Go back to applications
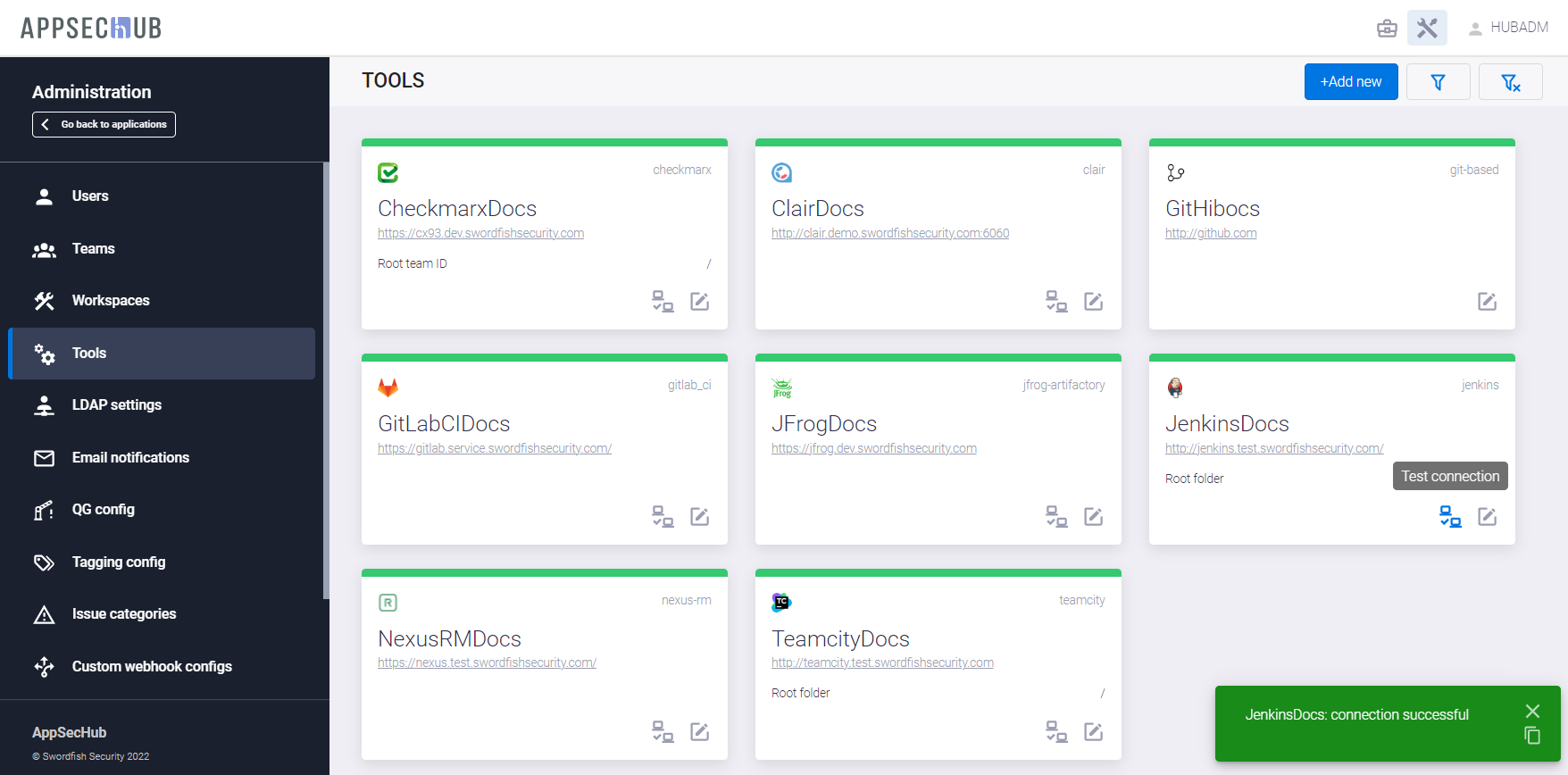The height and width of the screenshot is (775, 1568). [x=104, y=125]
